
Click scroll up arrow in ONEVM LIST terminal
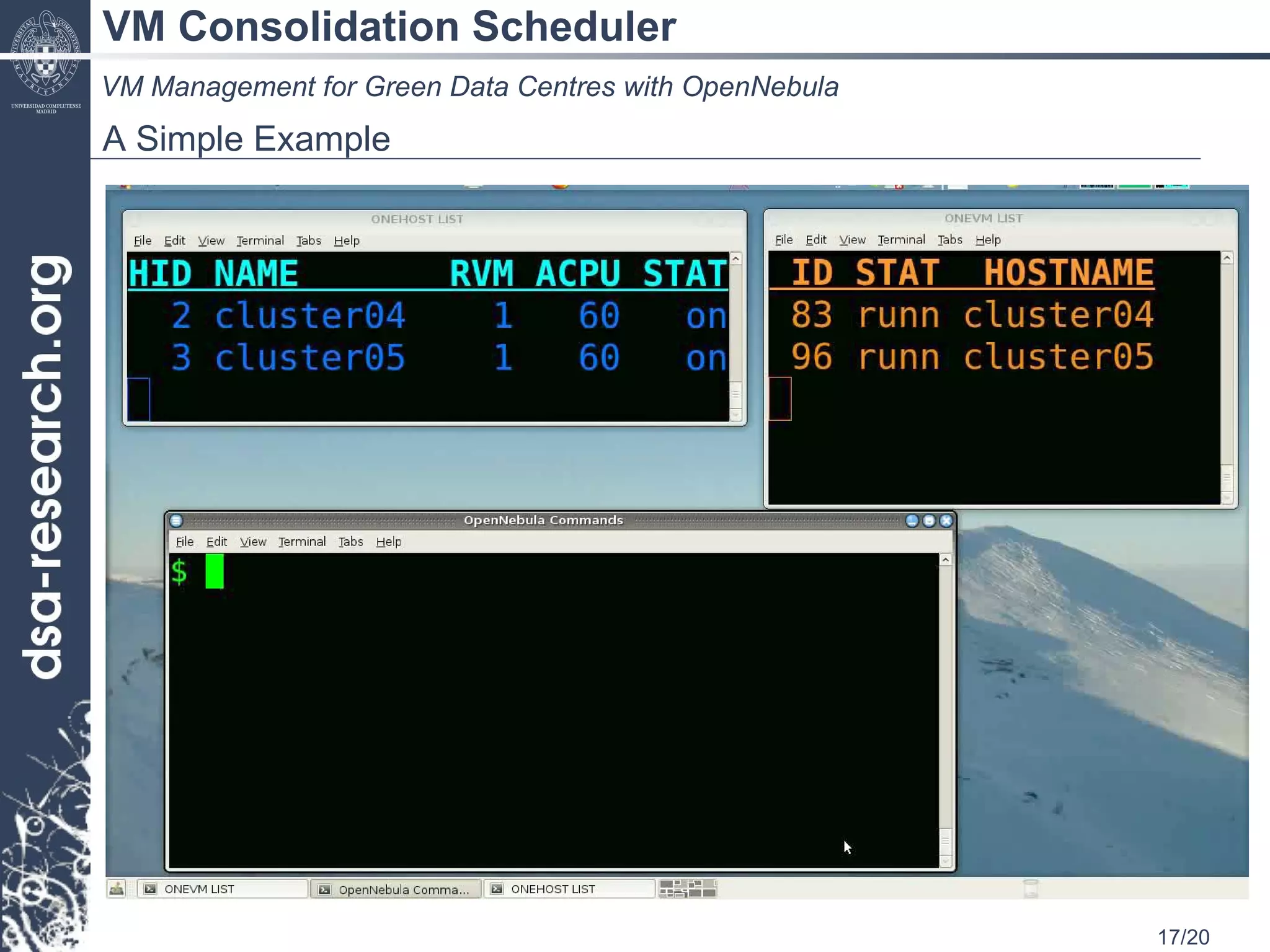point(1227,258)
